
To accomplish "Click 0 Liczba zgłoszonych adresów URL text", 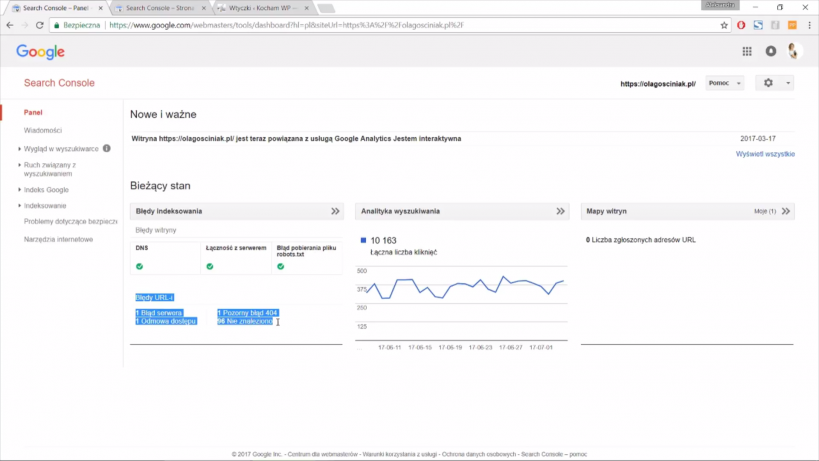I will 640,240.
